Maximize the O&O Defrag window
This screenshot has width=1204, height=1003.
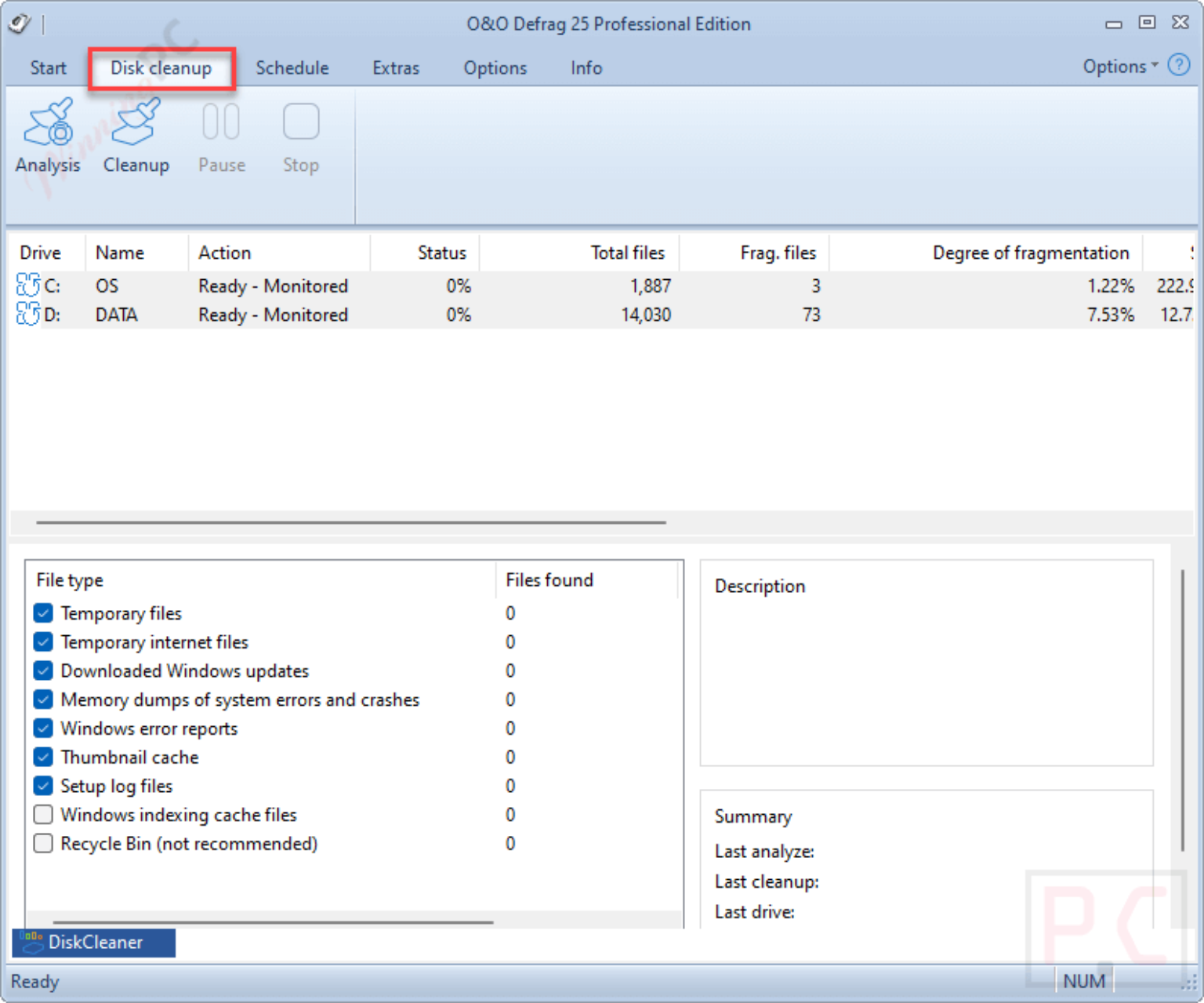point(1147,23)
